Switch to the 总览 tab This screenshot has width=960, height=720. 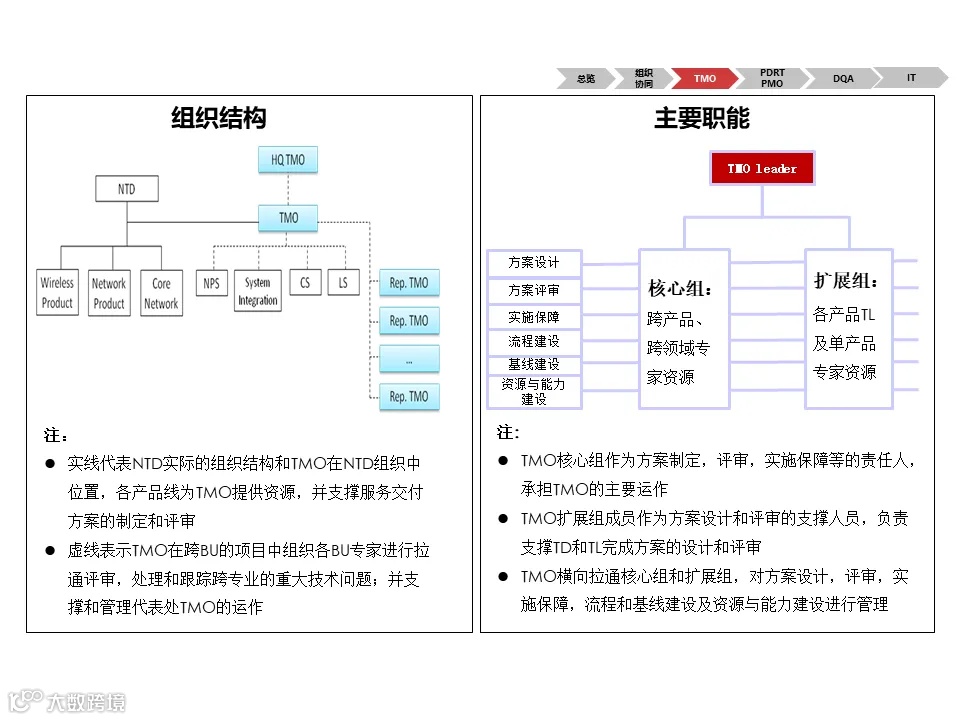click(x=584, y=78)
